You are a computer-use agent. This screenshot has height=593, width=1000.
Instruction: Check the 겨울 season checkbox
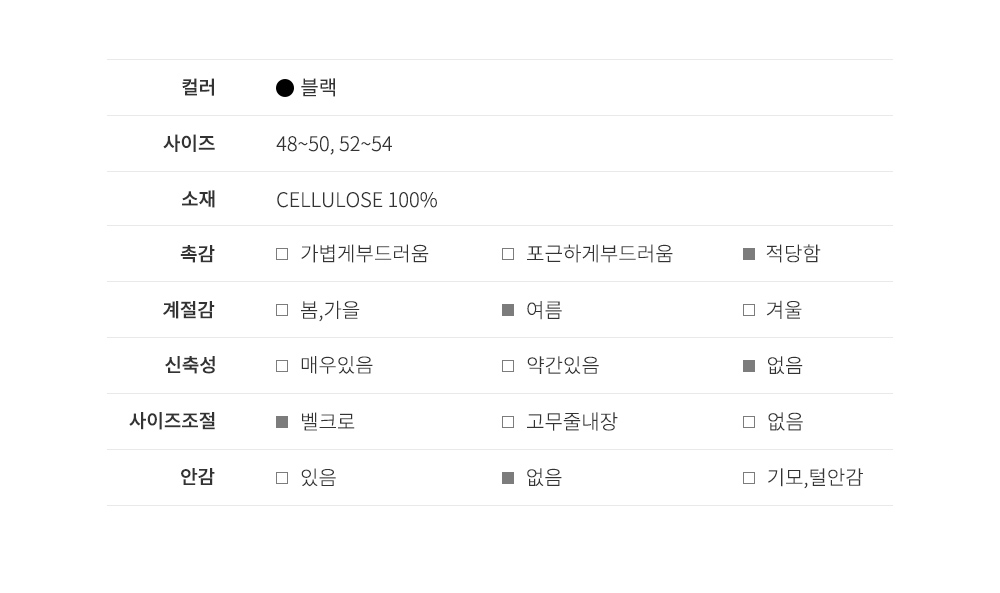pyautogui.click(x=749, y=310)
